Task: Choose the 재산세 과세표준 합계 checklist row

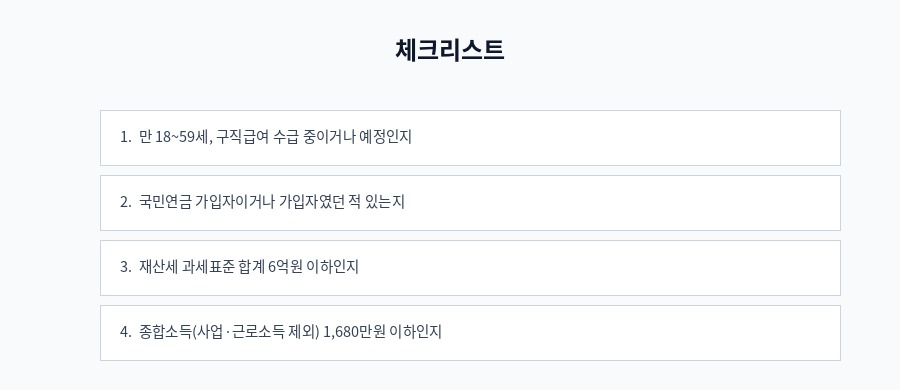Action: [x=470, y=268]
